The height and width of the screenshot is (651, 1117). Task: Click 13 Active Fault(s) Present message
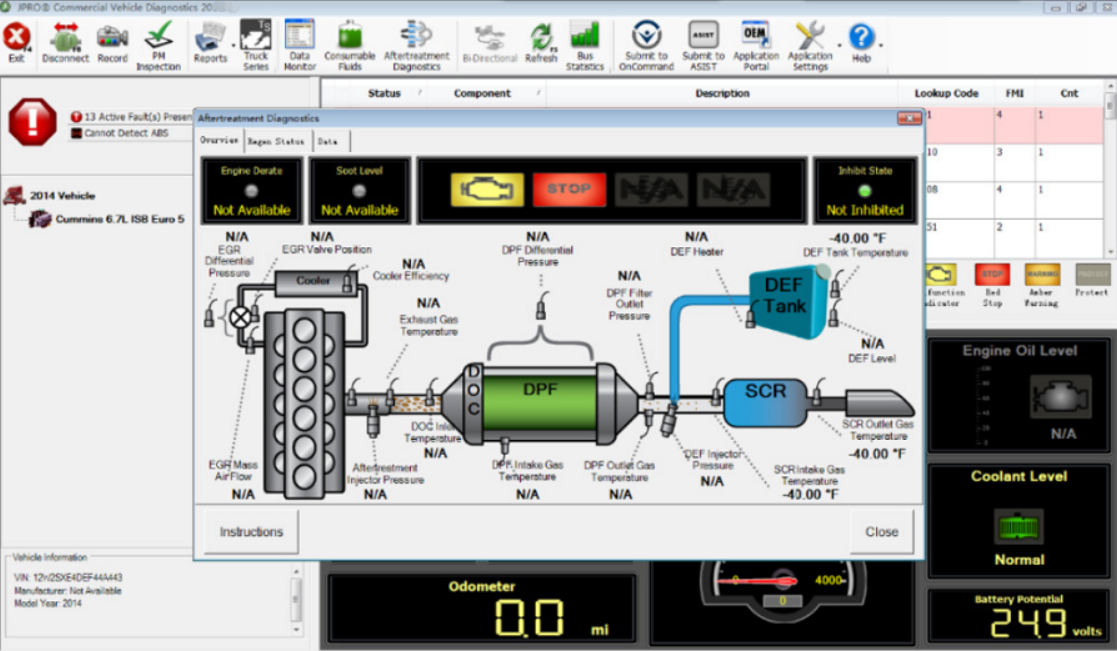pos(133,116)
